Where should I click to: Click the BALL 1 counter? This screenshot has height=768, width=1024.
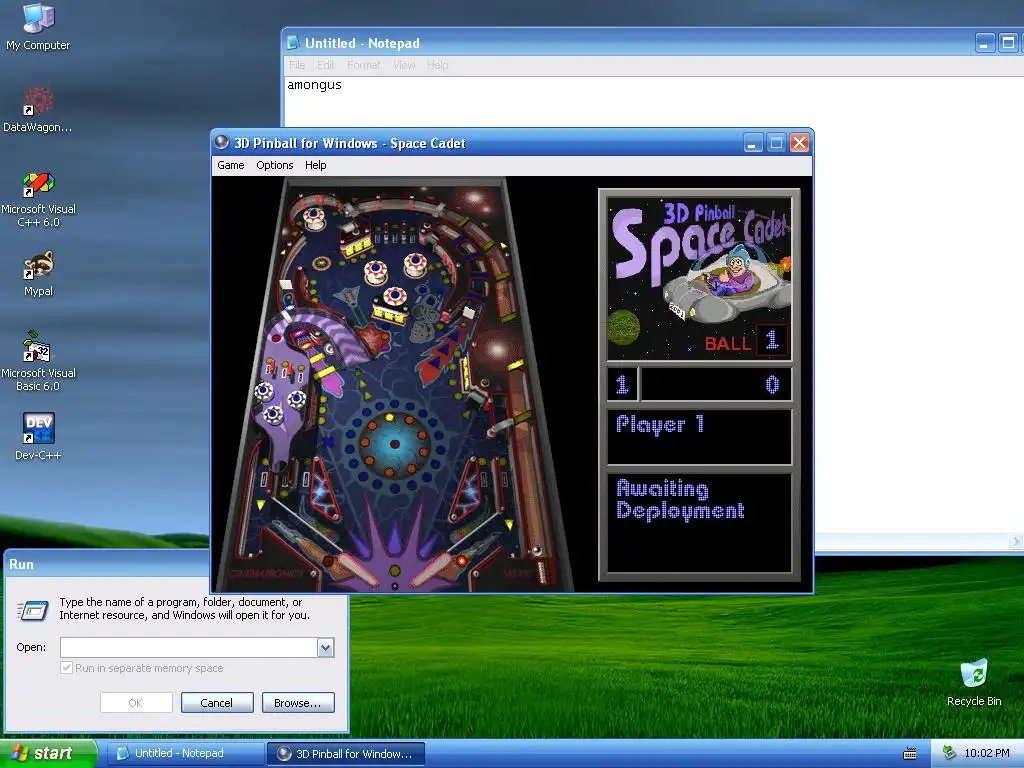[x=746, y=342]
